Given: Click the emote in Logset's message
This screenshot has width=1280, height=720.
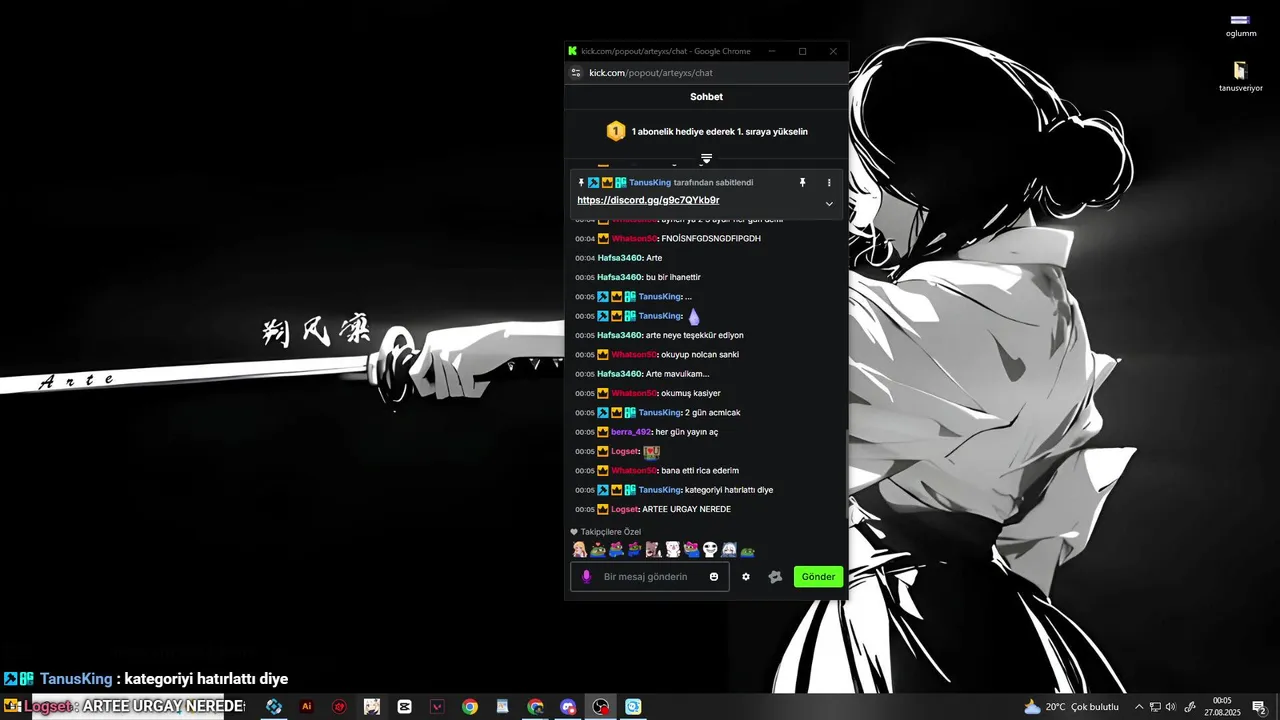Looking at the screenshot, I should click(x=651, y=451).
